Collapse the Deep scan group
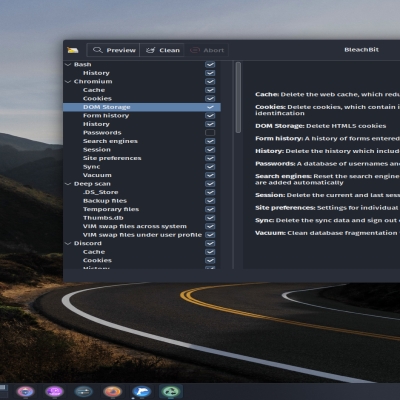 tap(68, 184)
